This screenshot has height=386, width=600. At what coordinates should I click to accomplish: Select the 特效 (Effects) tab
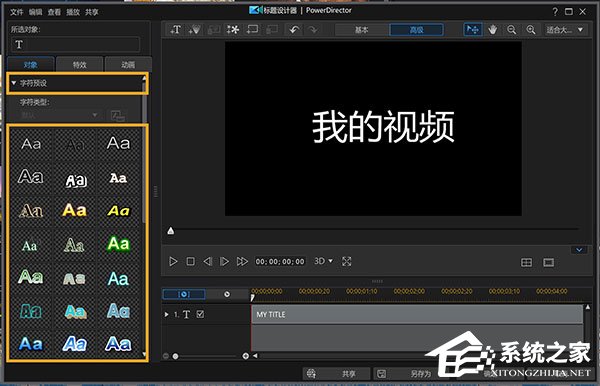click(80, 64)
